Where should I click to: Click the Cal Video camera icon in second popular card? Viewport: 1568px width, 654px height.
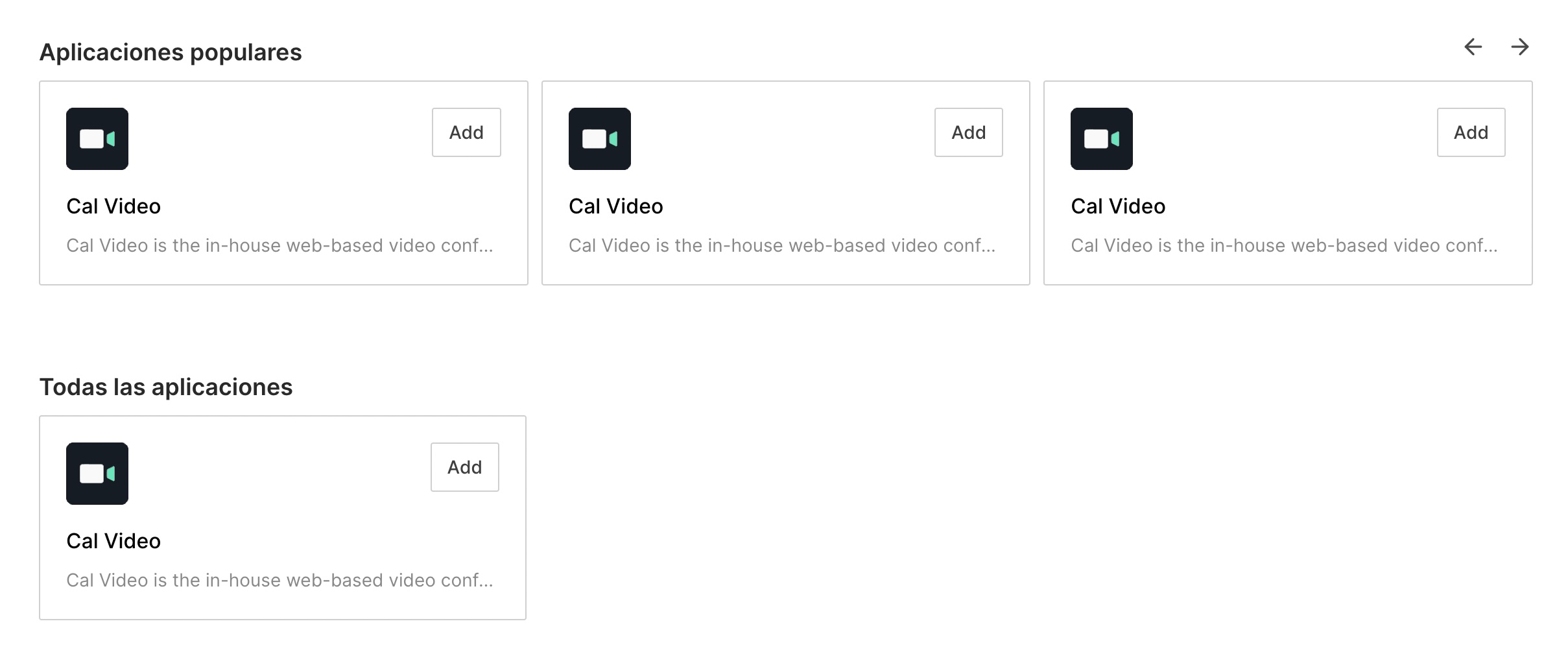tap(599, 139)
